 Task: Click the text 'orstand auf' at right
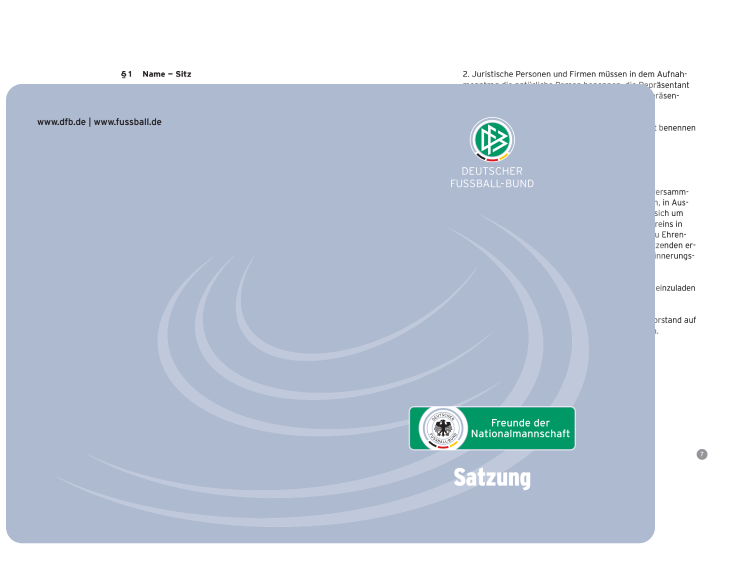(x=675, y=320)
